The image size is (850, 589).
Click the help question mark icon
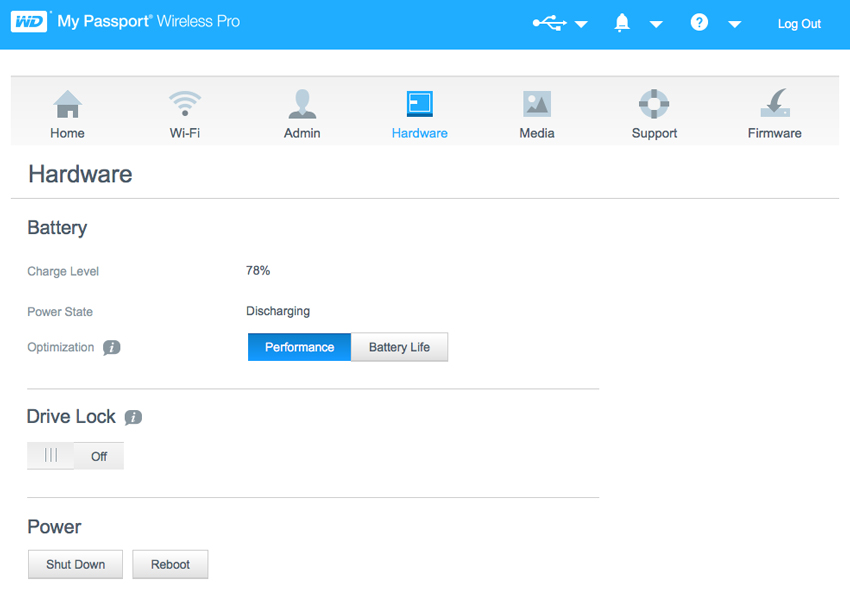pyautogui.click(x=699, y=22)
